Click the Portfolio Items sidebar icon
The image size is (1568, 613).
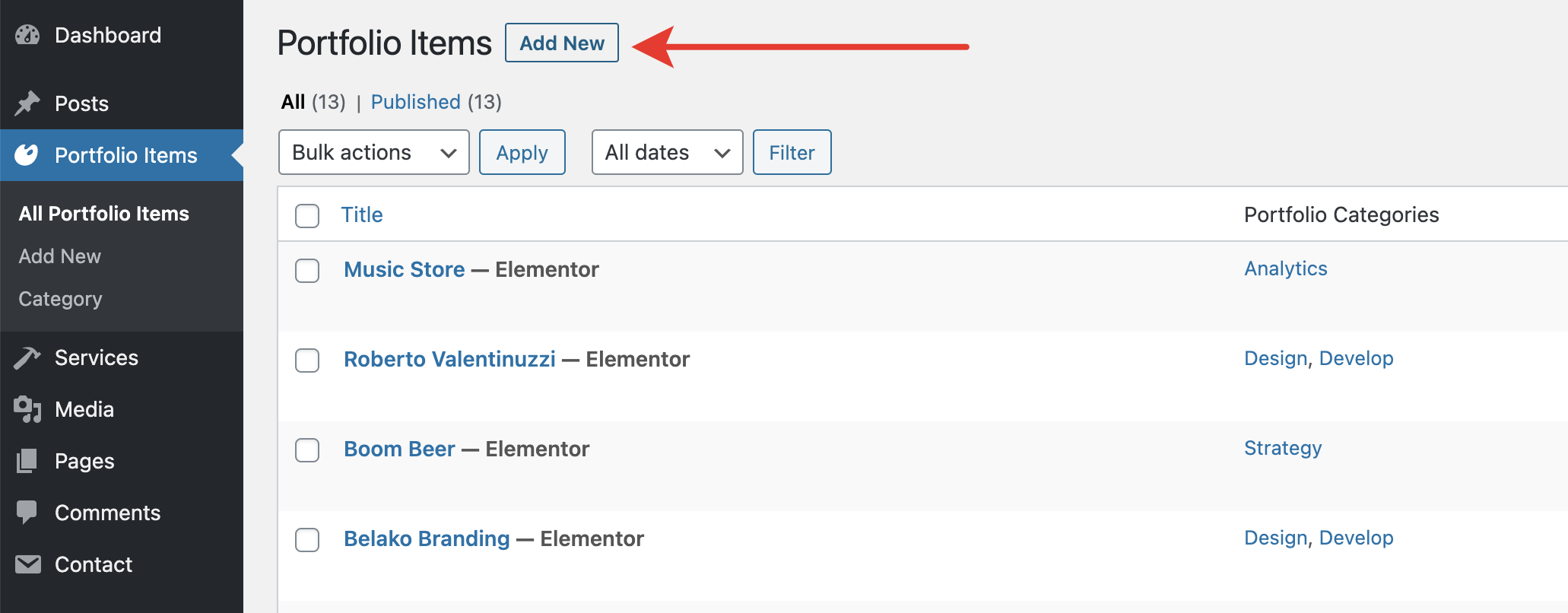pyautogui.click(x=27, y=155)
